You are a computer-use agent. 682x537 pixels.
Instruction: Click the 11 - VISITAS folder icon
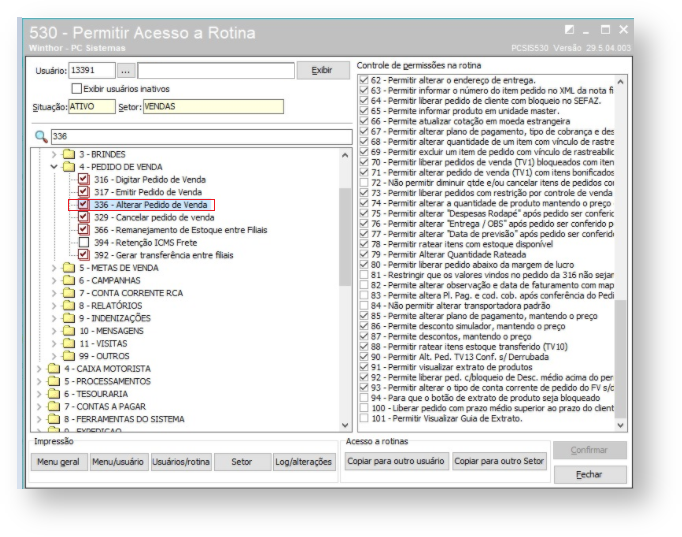[x=68, y=344]
